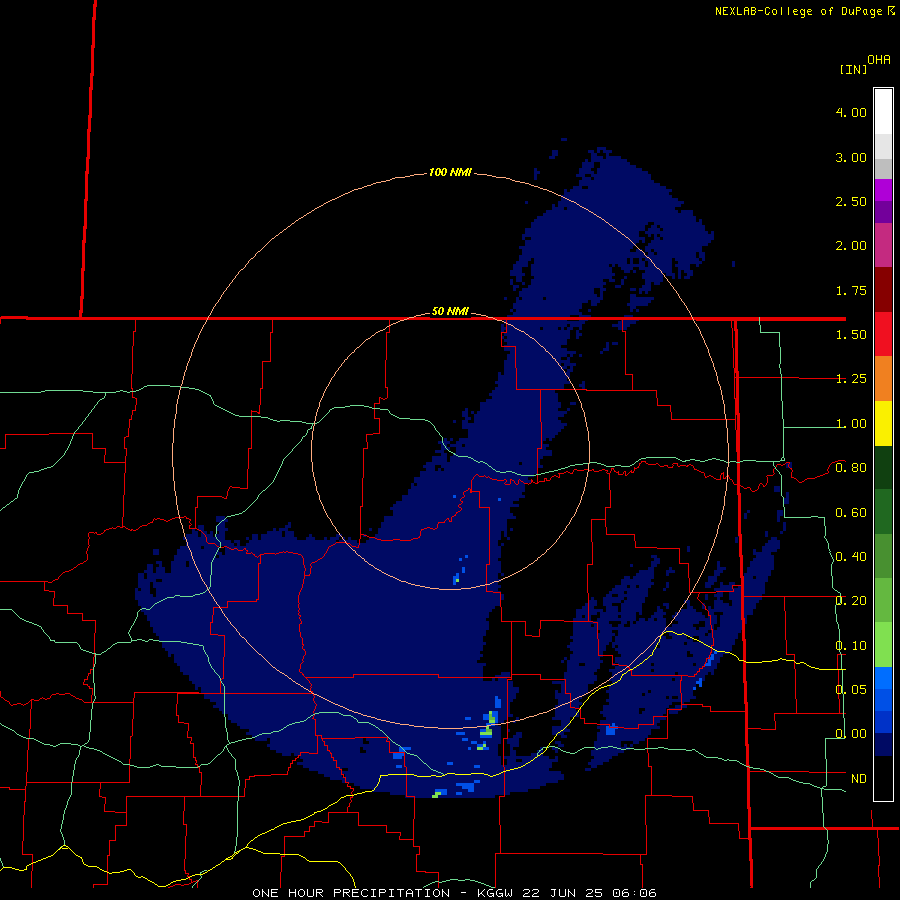Click the ND legend label
The width and height of the screenshot is (900, 900).
click(859, 779)
